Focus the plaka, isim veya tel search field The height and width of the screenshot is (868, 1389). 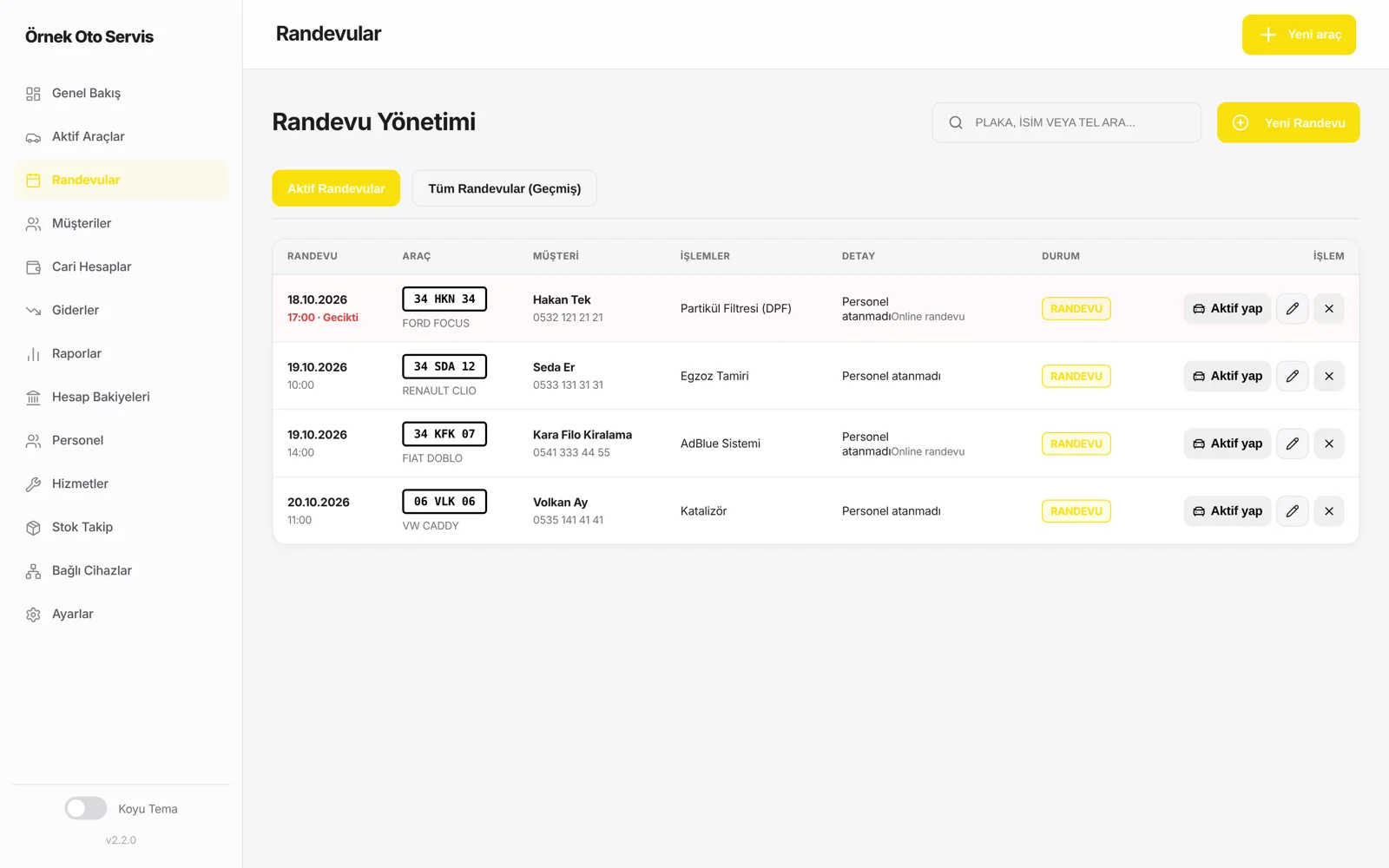click(x=1067, y=122)
